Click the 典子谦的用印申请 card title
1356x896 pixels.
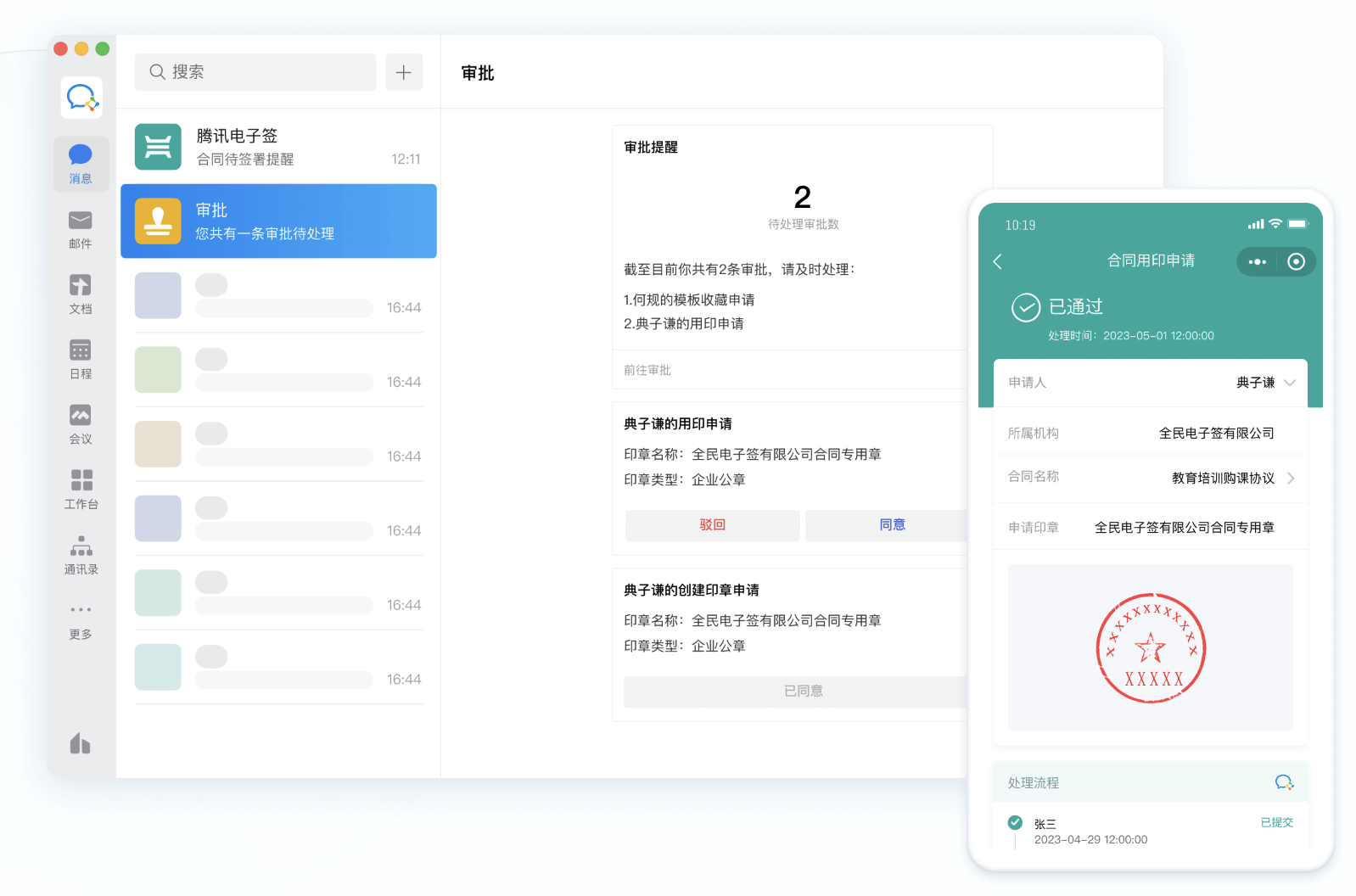click(678, 423)
